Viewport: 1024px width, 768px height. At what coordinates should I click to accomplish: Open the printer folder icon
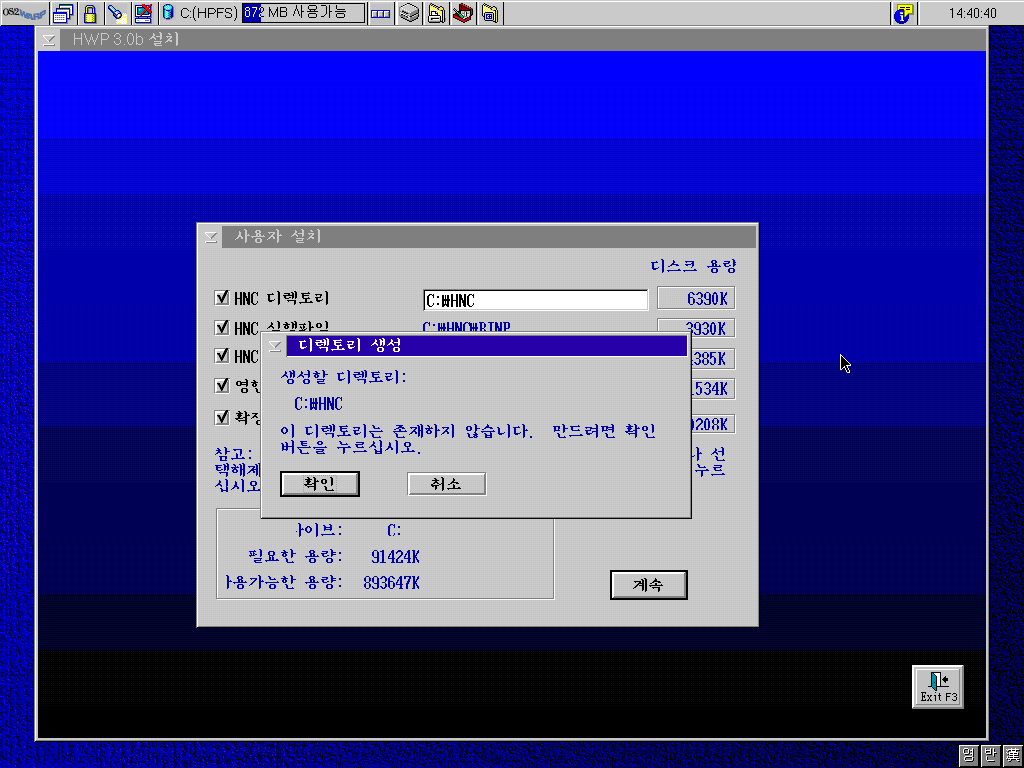pyautogui.click(x=436, y=13)
